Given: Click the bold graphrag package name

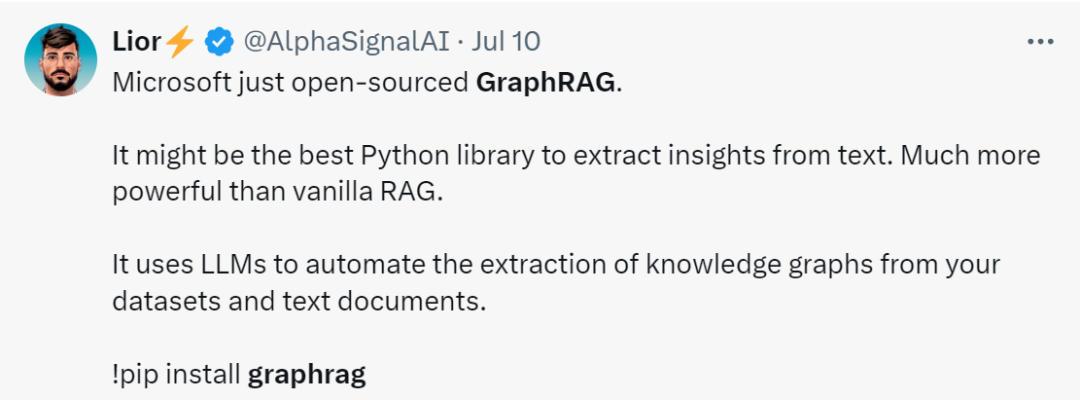Looking at the screenshot, I should coord(307,375).
